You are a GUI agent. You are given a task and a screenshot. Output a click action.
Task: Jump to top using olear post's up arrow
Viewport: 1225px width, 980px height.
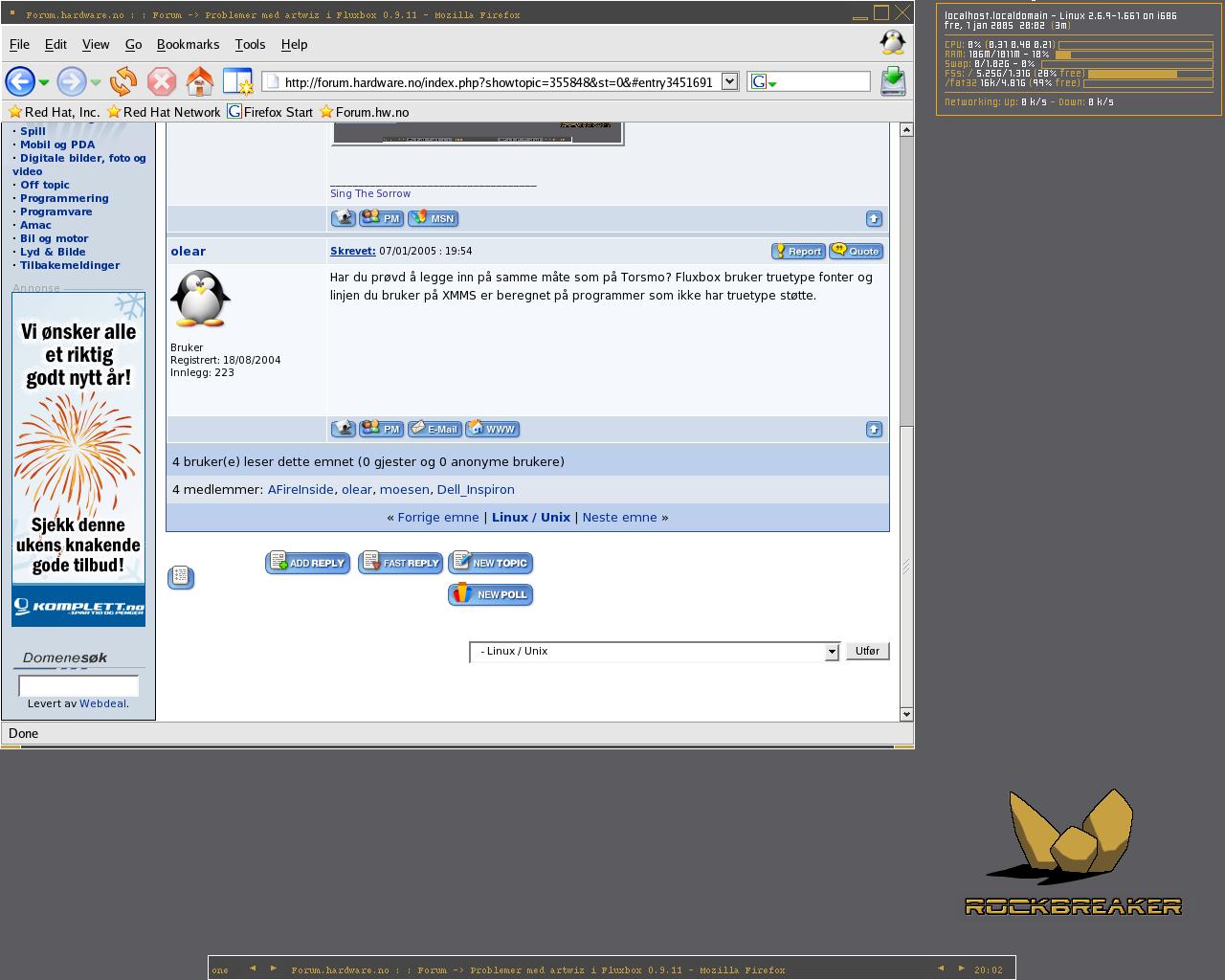[874, 429]
